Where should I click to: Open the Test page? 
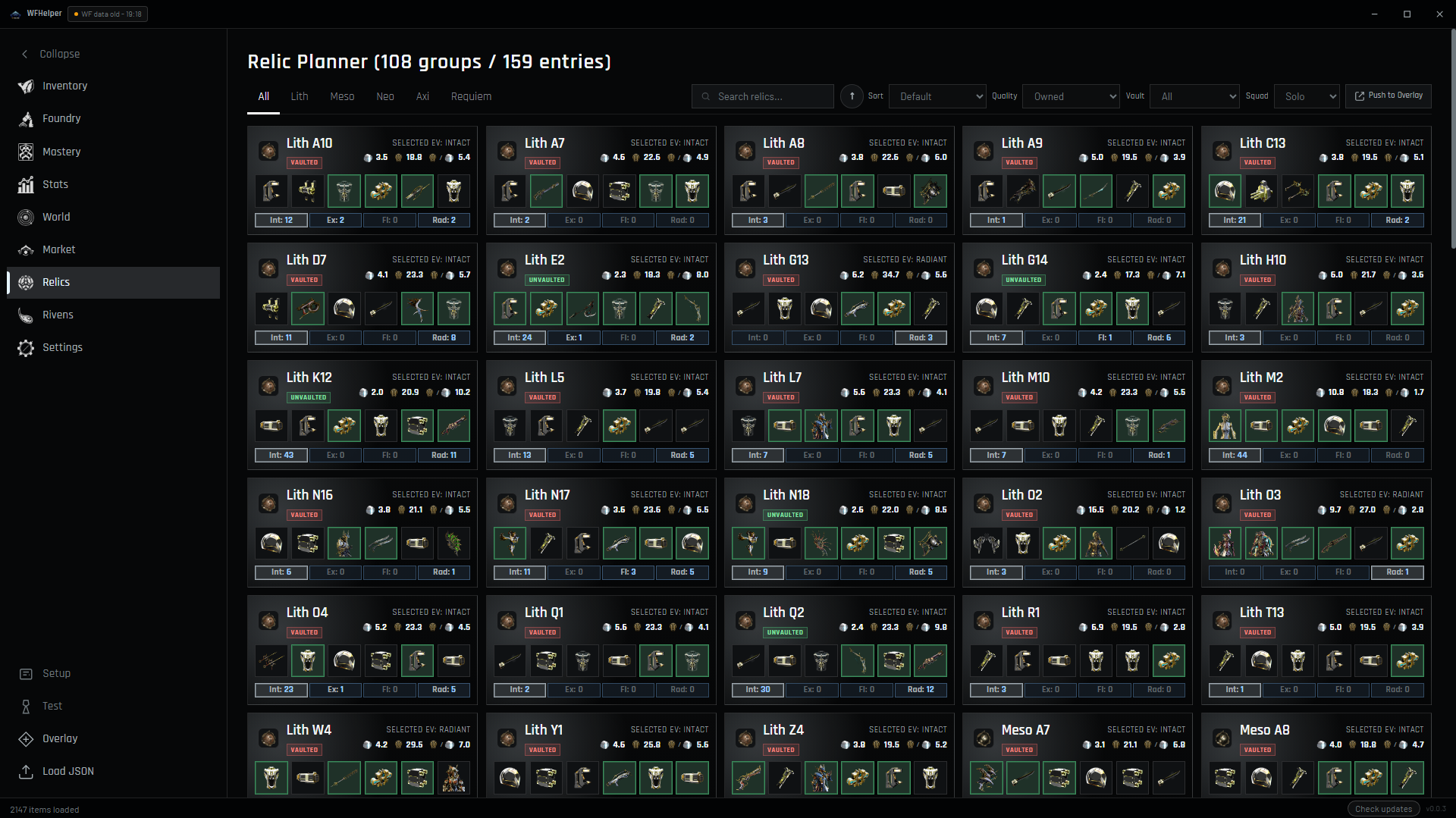pos(113,706)
